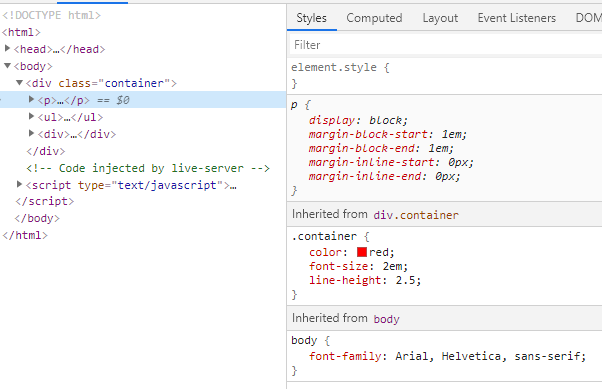
Task: Follow the body inherited-from link
Action: point(387,319)
